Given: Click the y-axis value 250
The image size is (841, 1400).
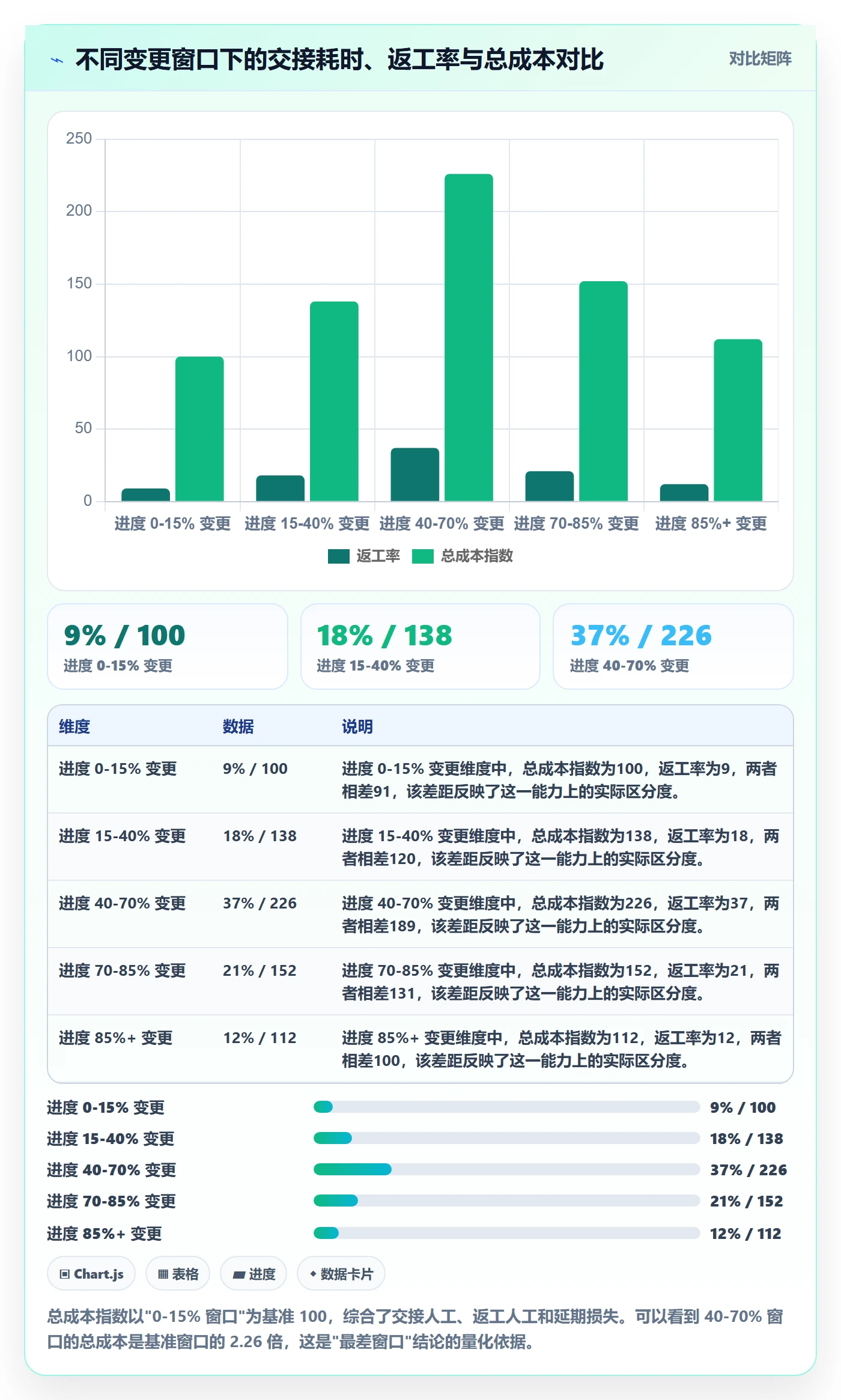Looking at the screenshot, I should pos(79,138).
